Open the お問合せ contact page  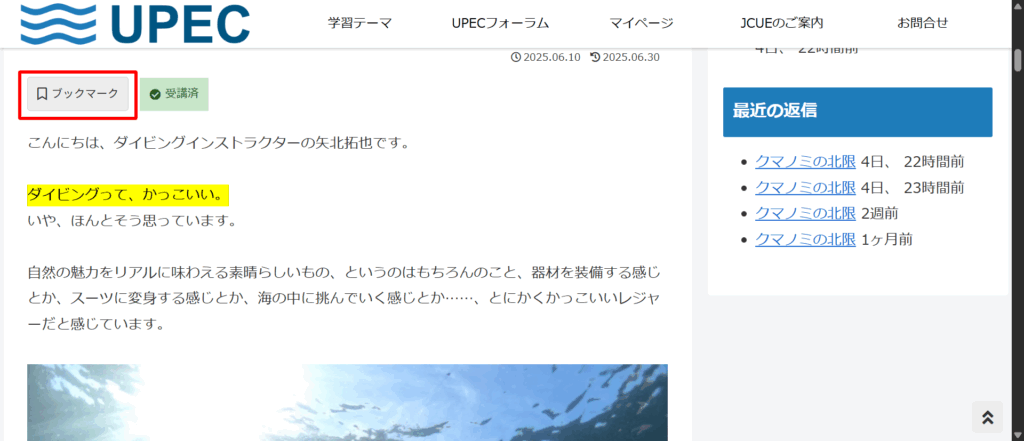coord(922,24)
